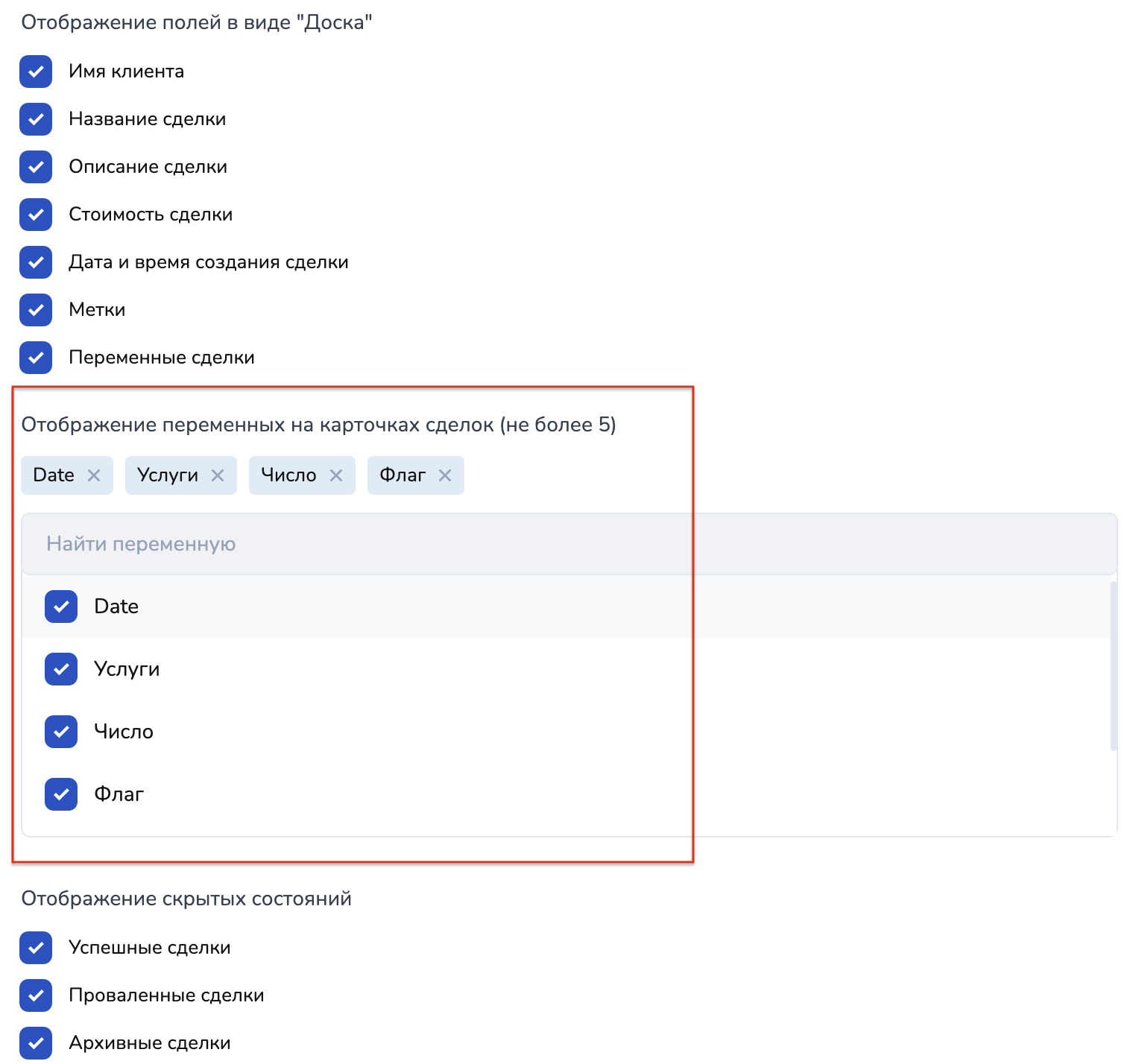Remove the Услуги tag chip
Image resolution: width=1130 pixels, height=1064 pixels.
click(218, 475)
